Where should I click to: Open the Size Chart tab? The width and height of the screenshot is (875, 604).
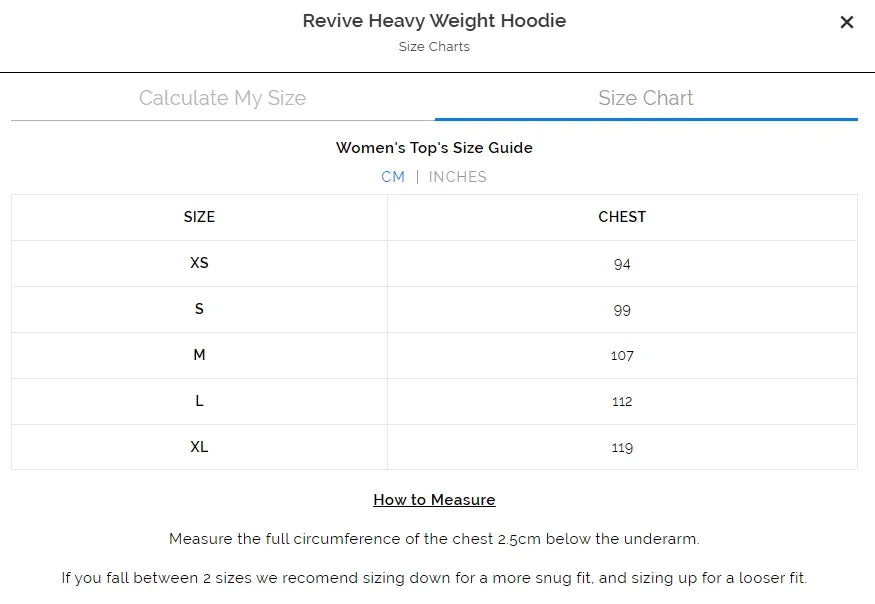(x=646, y=97)
